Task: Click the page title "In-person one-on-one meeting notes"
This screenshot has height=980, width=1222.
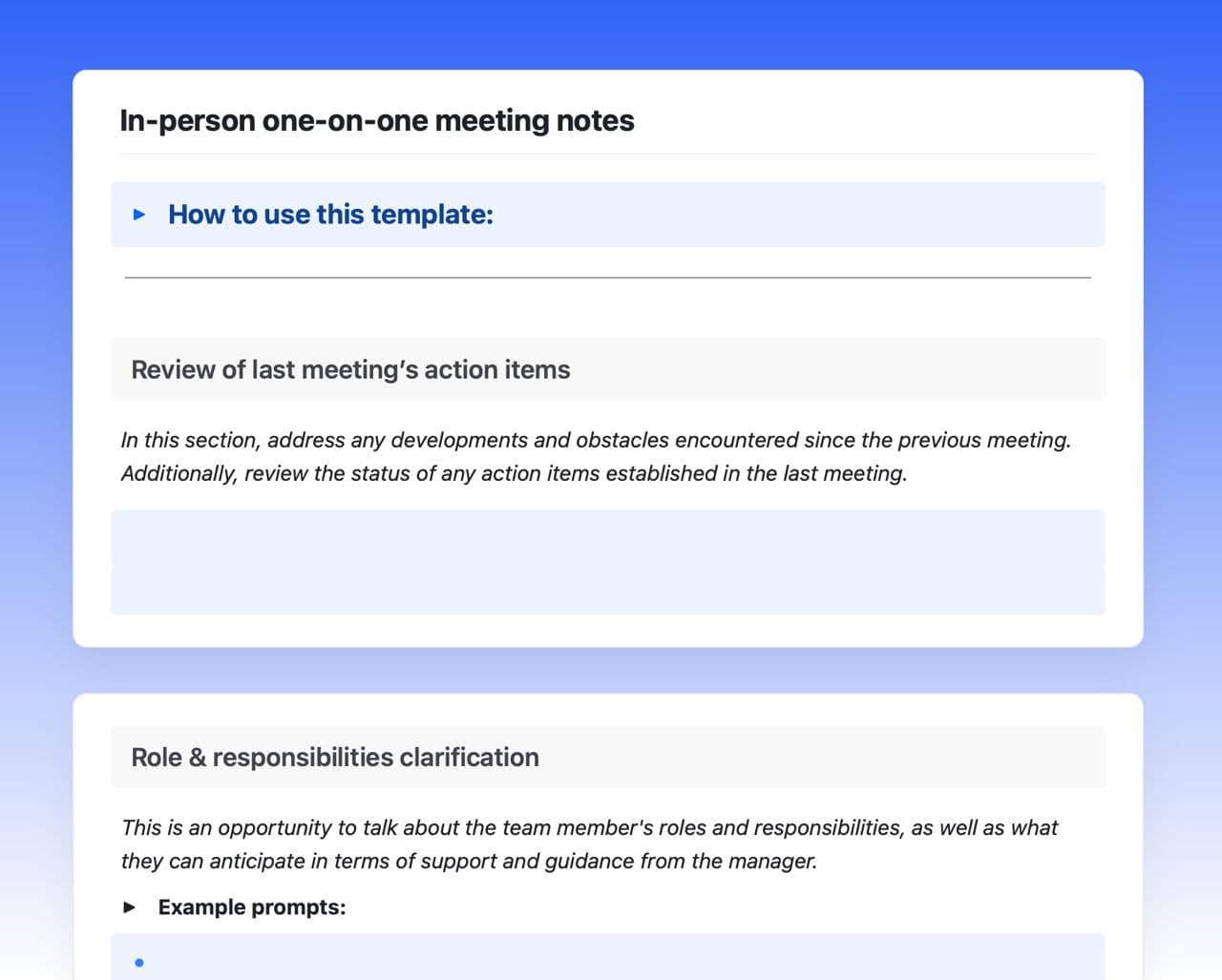Action: coord(376,121)
